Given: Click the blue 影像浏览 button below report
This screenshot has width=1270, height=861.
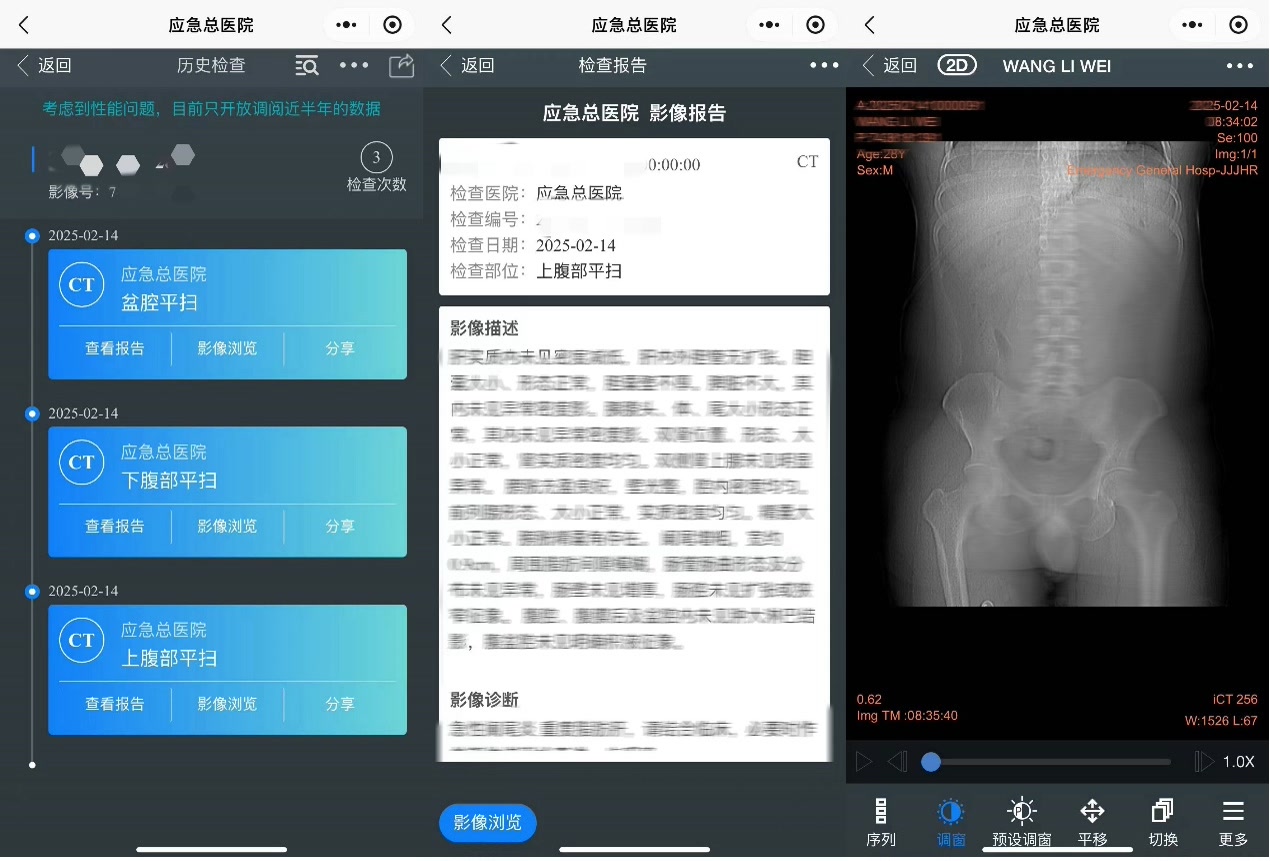Looking at the screenshot, I should point(487,823).
